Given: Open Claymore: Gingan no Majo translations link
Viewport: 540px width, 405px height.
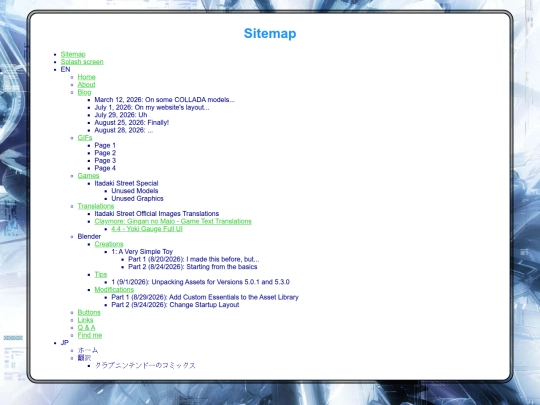Looking at the screenshot, I should 173,221.
